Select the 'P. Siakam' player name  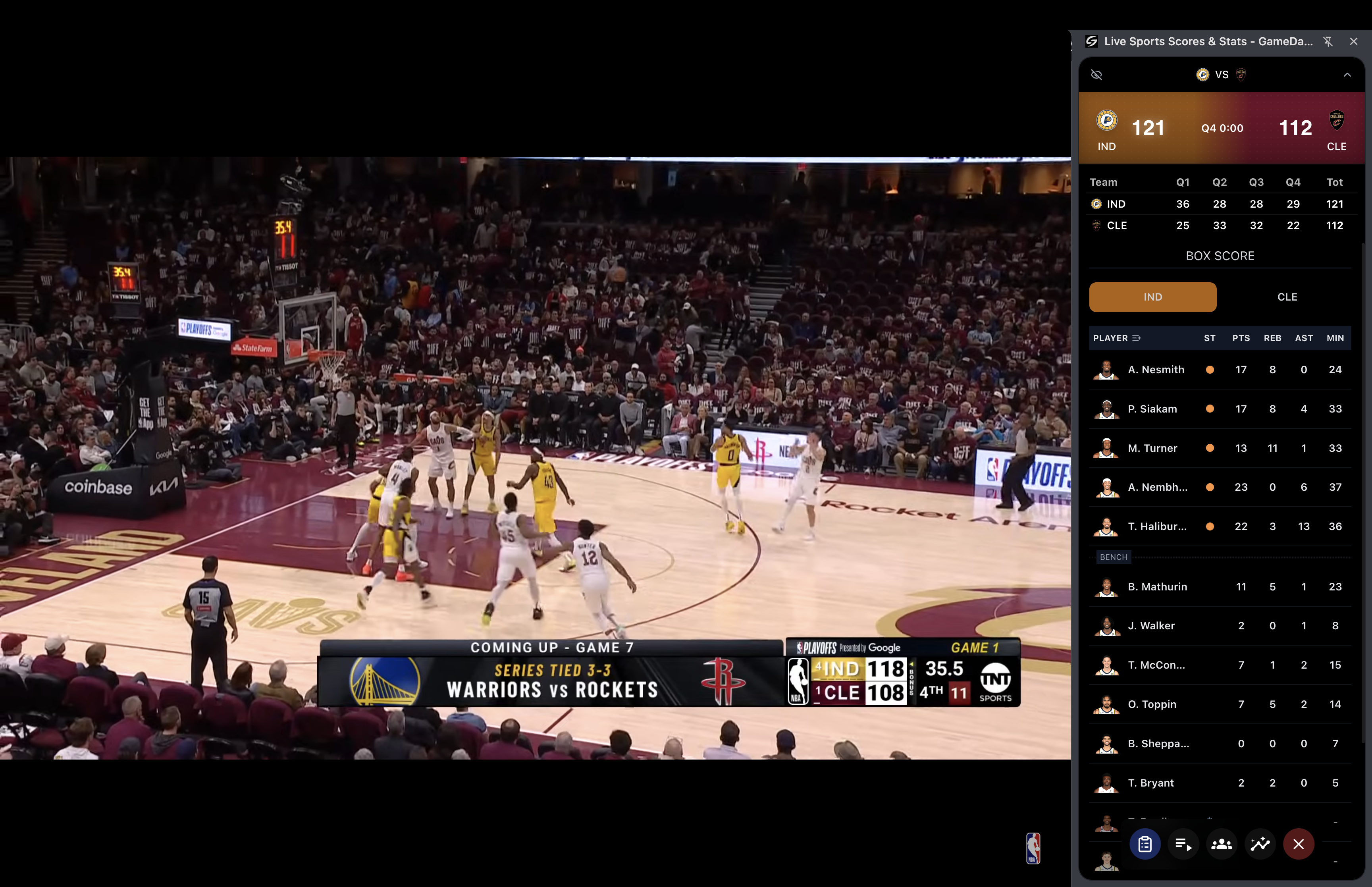tap(1152, 409)
